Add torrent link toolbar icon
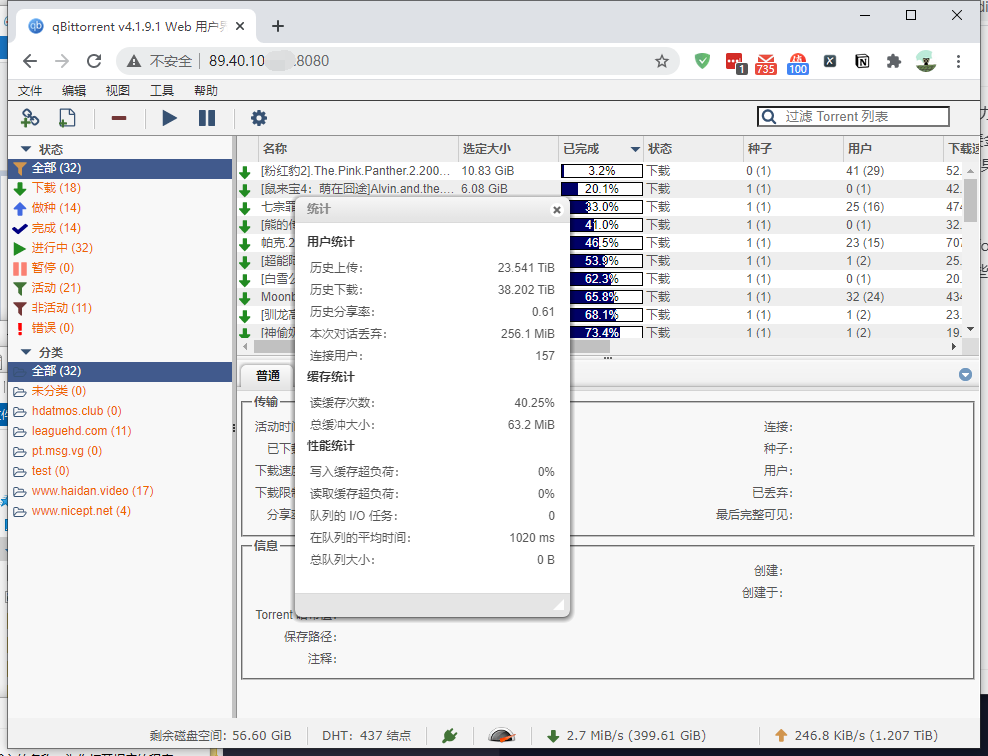 pos(30,118)
